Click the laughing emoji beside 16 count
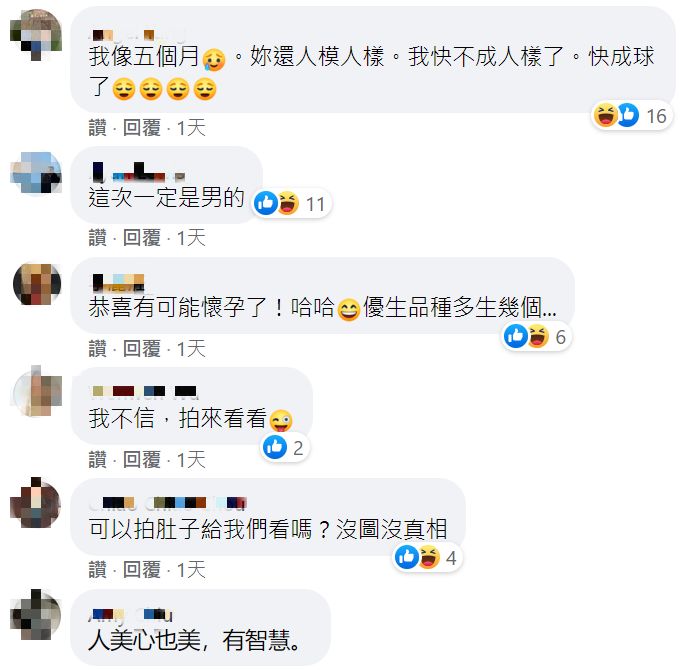The image size is (690, 670). [605, 115]
